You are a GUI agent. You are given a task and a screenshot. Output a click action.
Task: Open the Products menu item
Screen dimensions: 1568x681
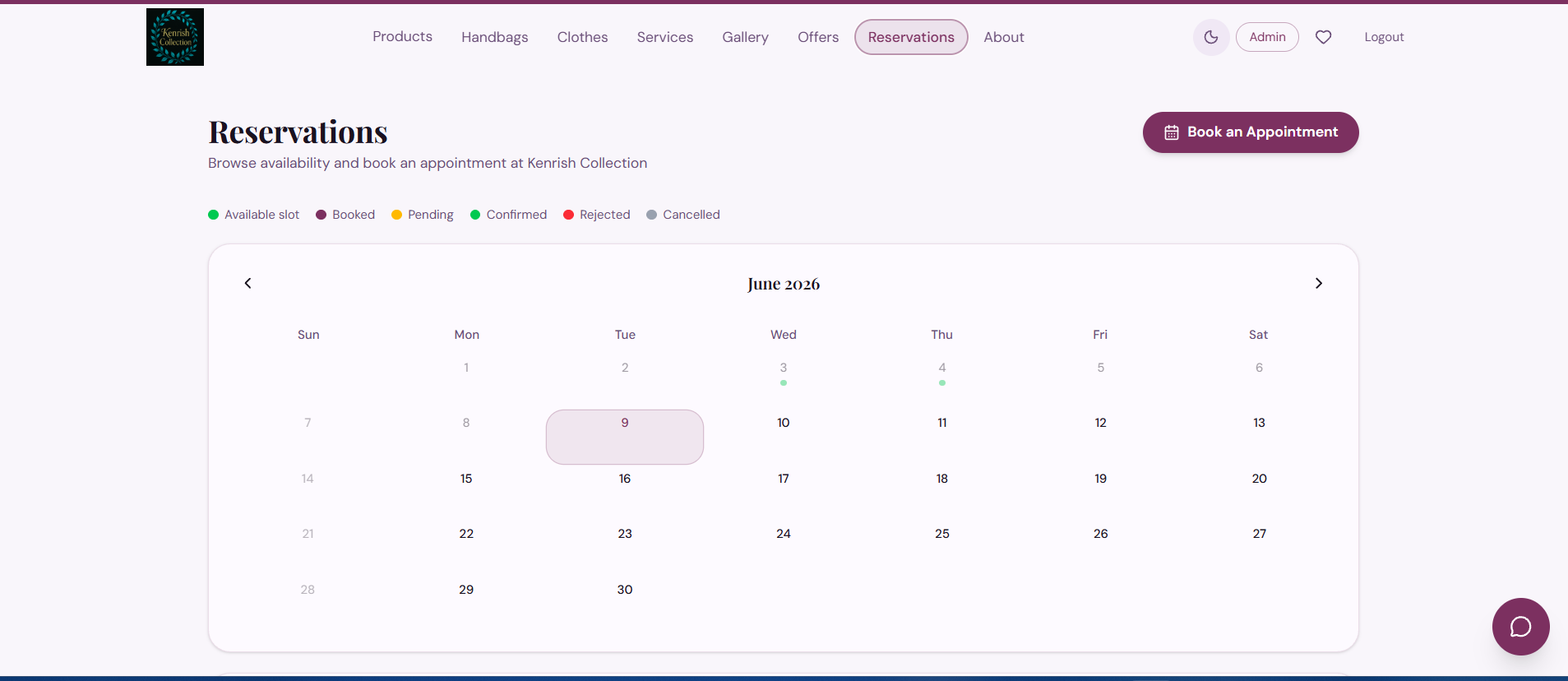click(x=402, y=37)
